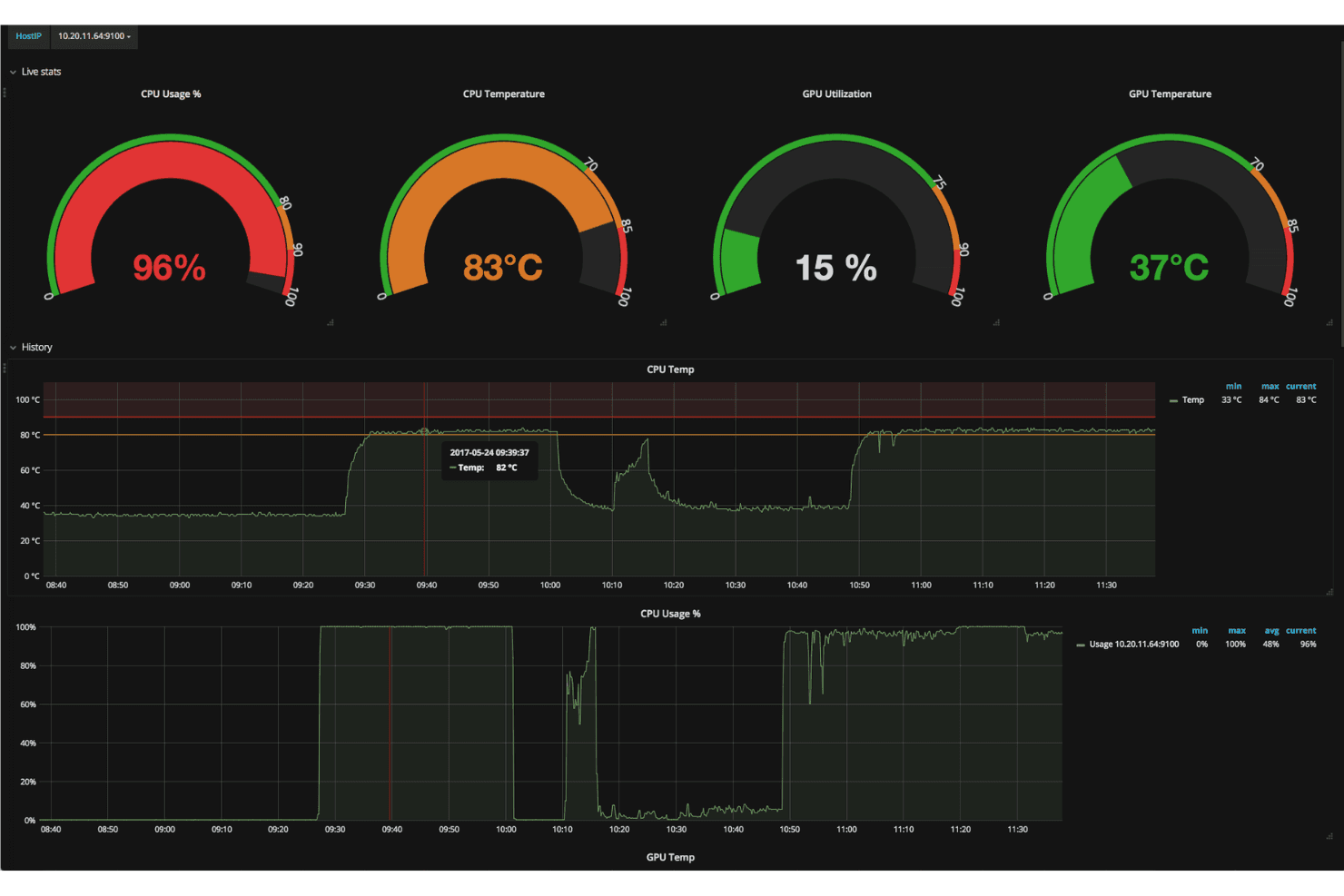The height and width of the screenshot is (896, 1344).
Task: Sort CPU Usage legend by avg
Action: tap(1271, 631)
